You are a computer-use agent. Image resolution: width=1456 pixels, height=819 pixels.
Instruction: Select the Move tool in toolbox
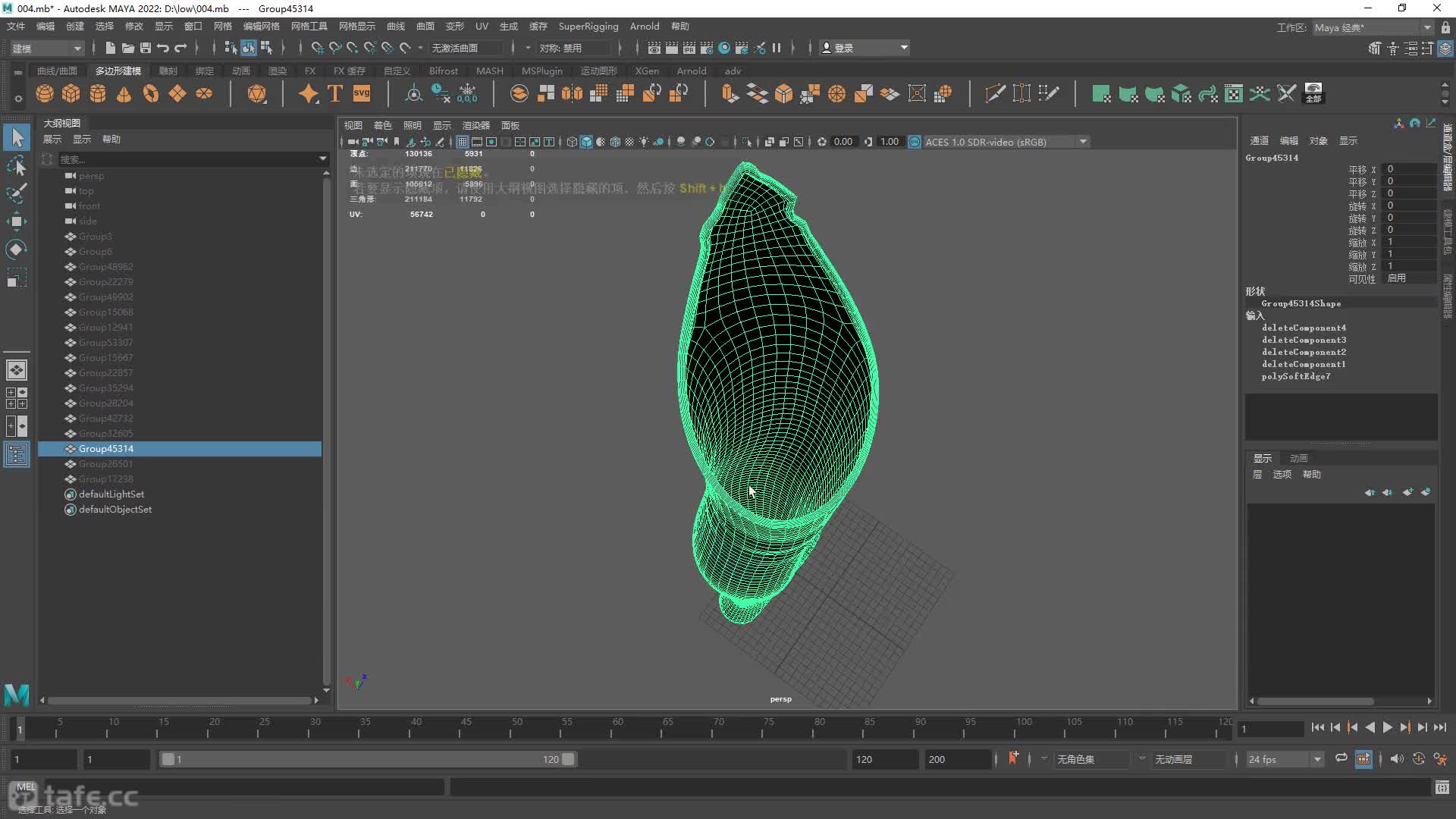(16, 221)
